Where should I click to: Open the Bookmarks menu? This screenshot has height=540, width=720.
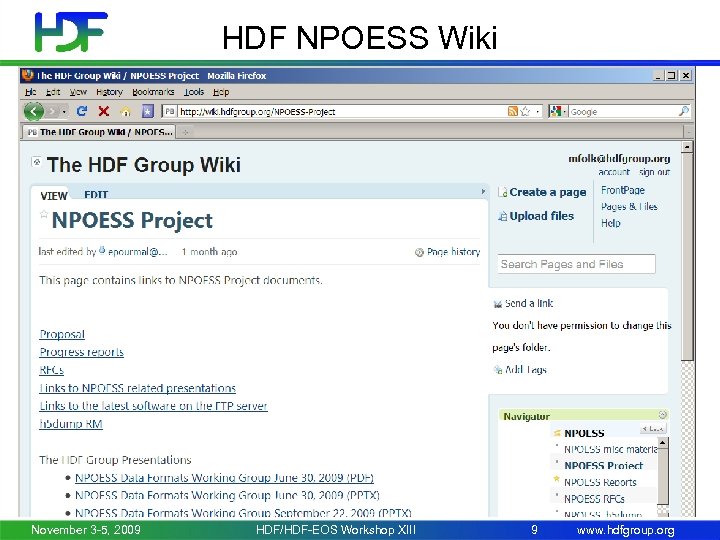pos(153,92)
